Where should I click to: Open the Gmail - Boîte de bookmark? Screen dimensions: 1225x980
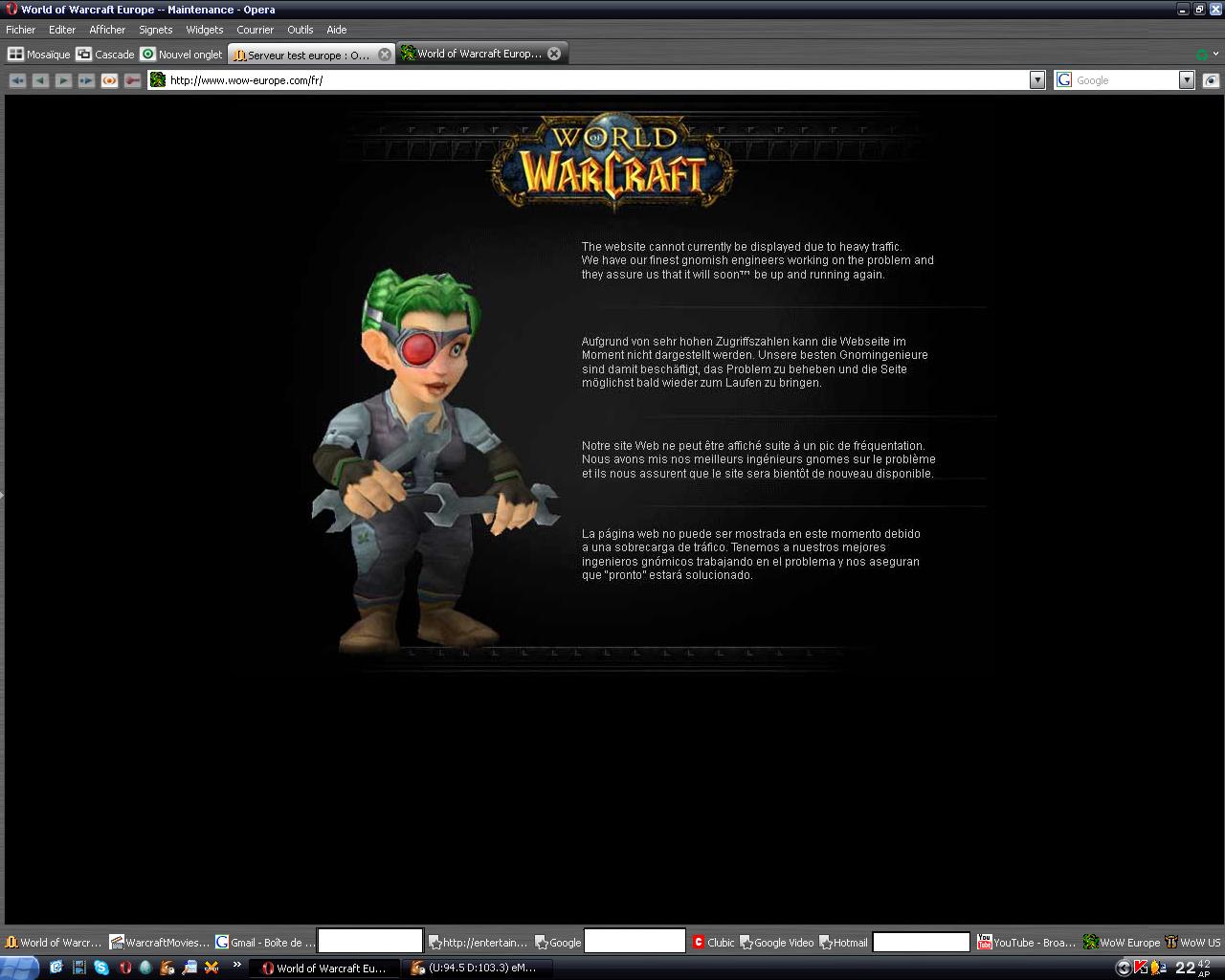[265, 943]
